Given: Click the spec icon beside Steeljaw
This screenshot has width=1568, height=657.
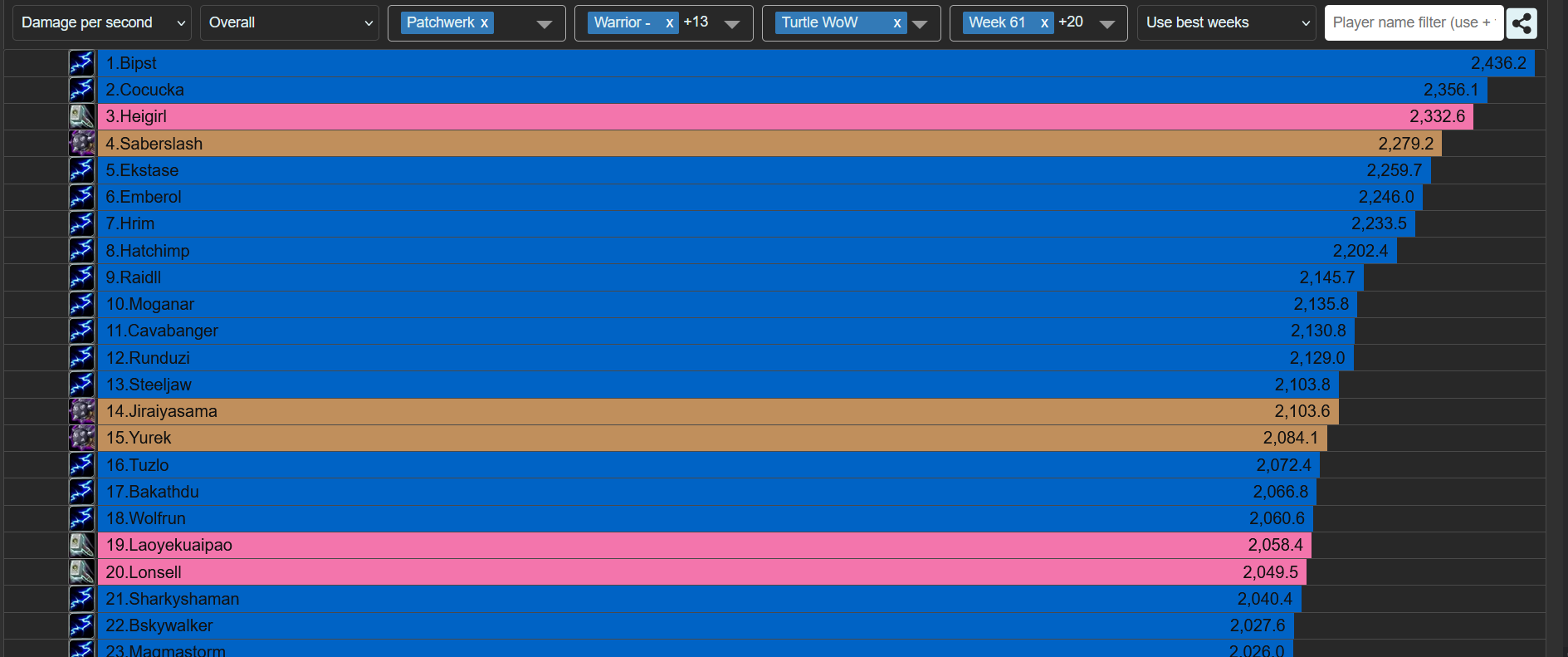Looking at the screenshot, I should pyautogui.click(x=81, y=385).
